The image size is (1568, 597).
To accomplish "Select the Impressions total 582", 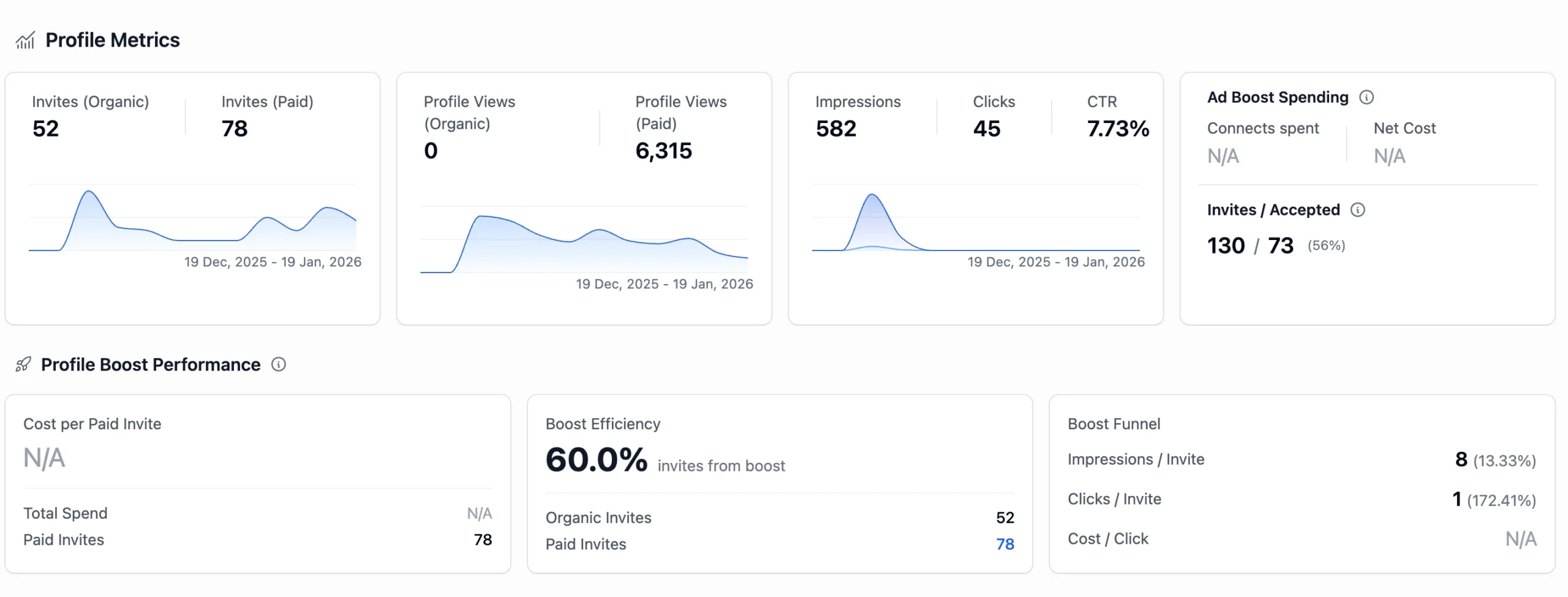I will [x=835, y=129].
